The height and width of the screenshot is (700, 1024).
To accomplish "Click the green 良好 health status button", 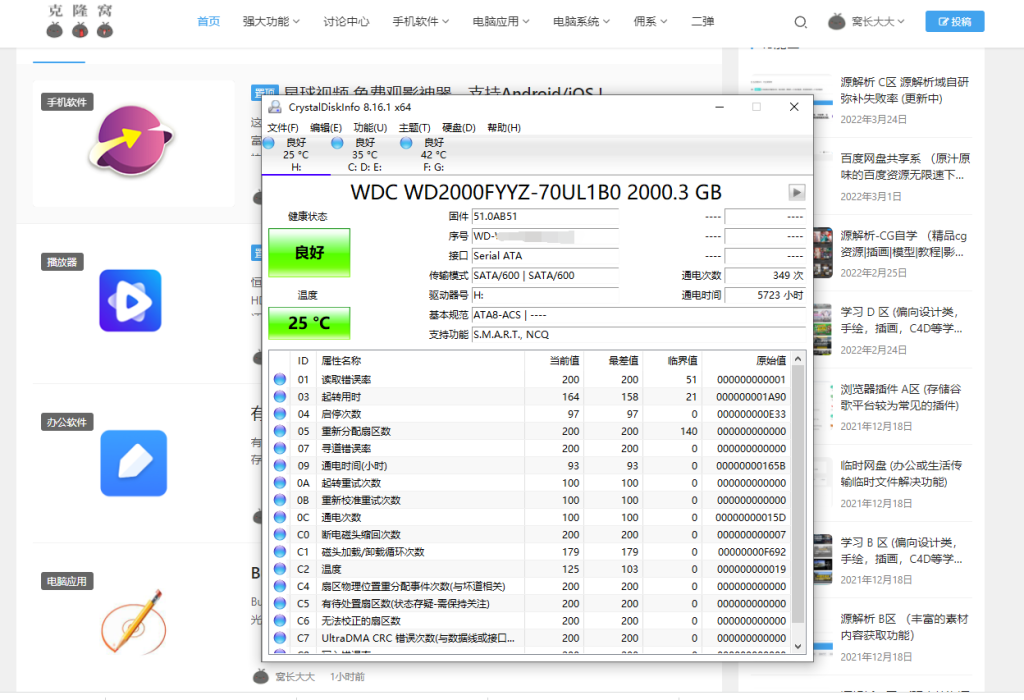I will [309, 253].
